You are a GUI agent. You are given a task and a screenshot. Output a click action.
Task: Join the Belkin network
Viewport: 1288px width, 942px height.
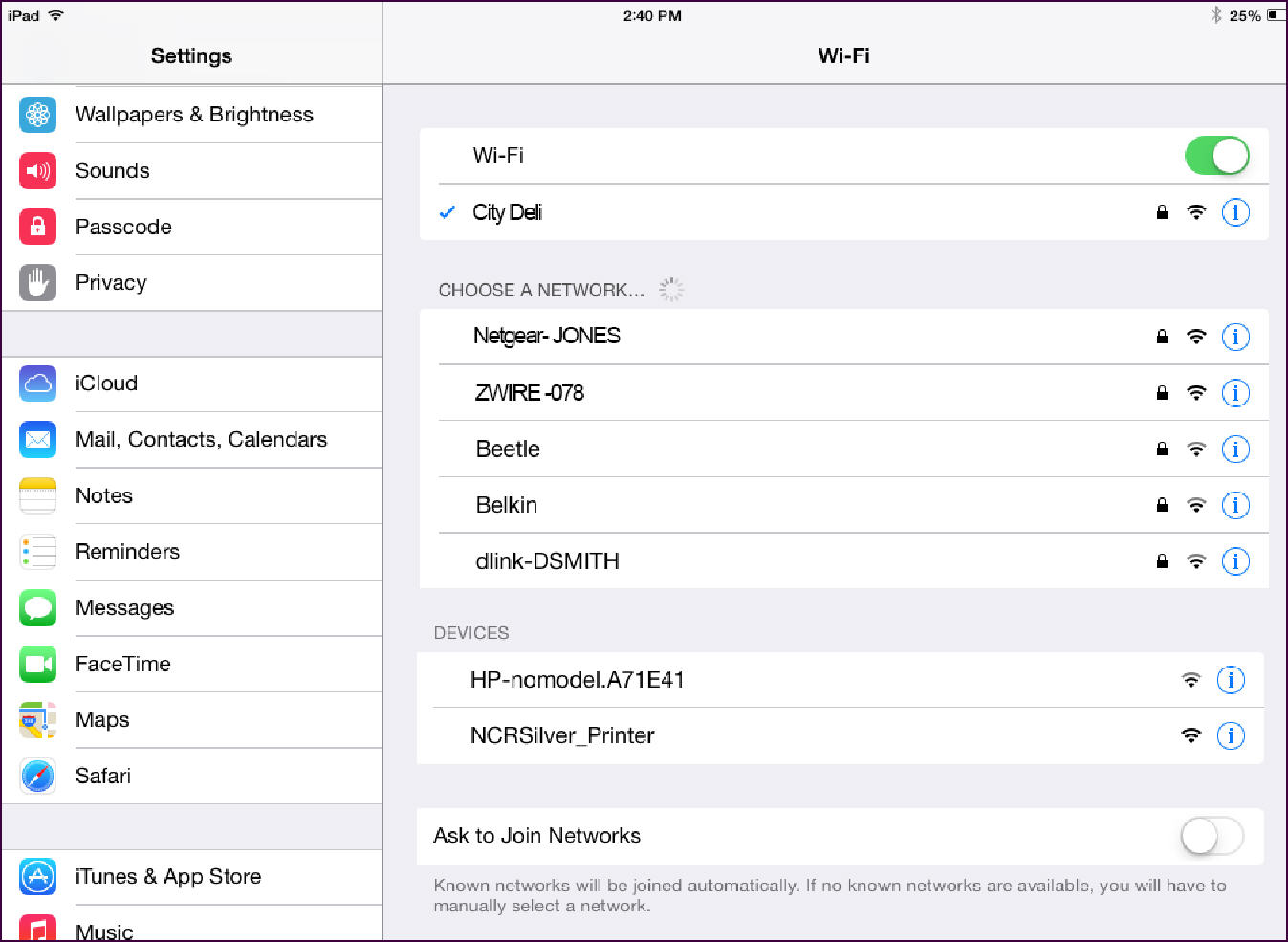pos(844,505)
